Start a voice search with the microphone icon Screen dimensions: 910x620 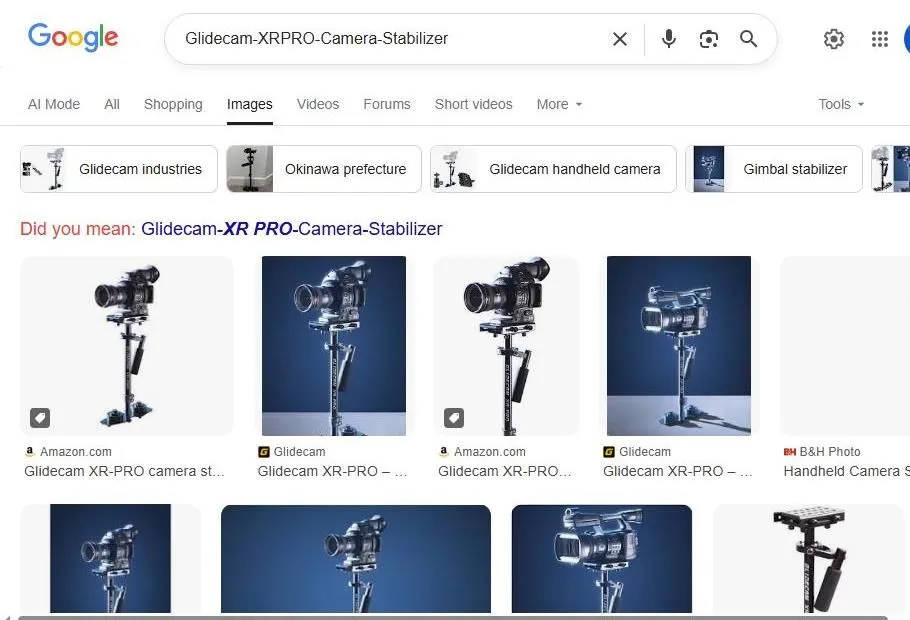[667, 39]
